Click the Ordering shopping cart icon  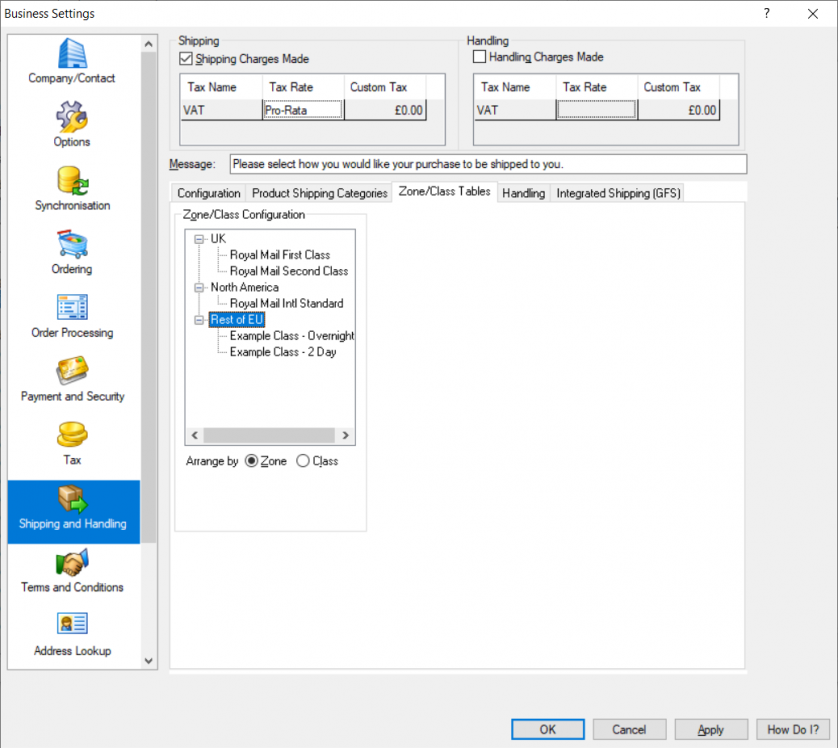(72, 244)
